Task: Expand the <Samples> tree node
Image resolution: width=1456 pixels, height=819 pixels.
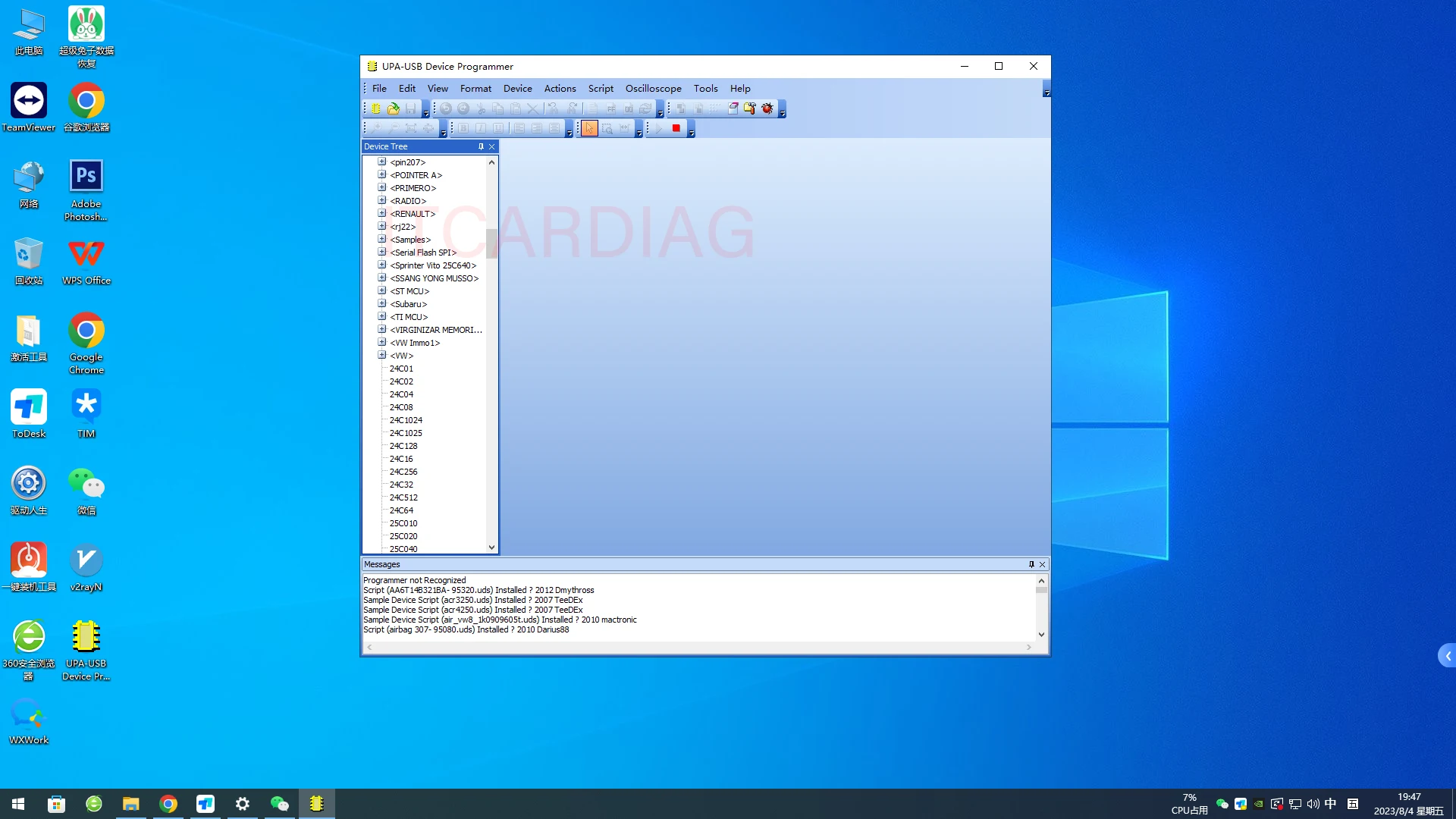Action: (382, 240)
